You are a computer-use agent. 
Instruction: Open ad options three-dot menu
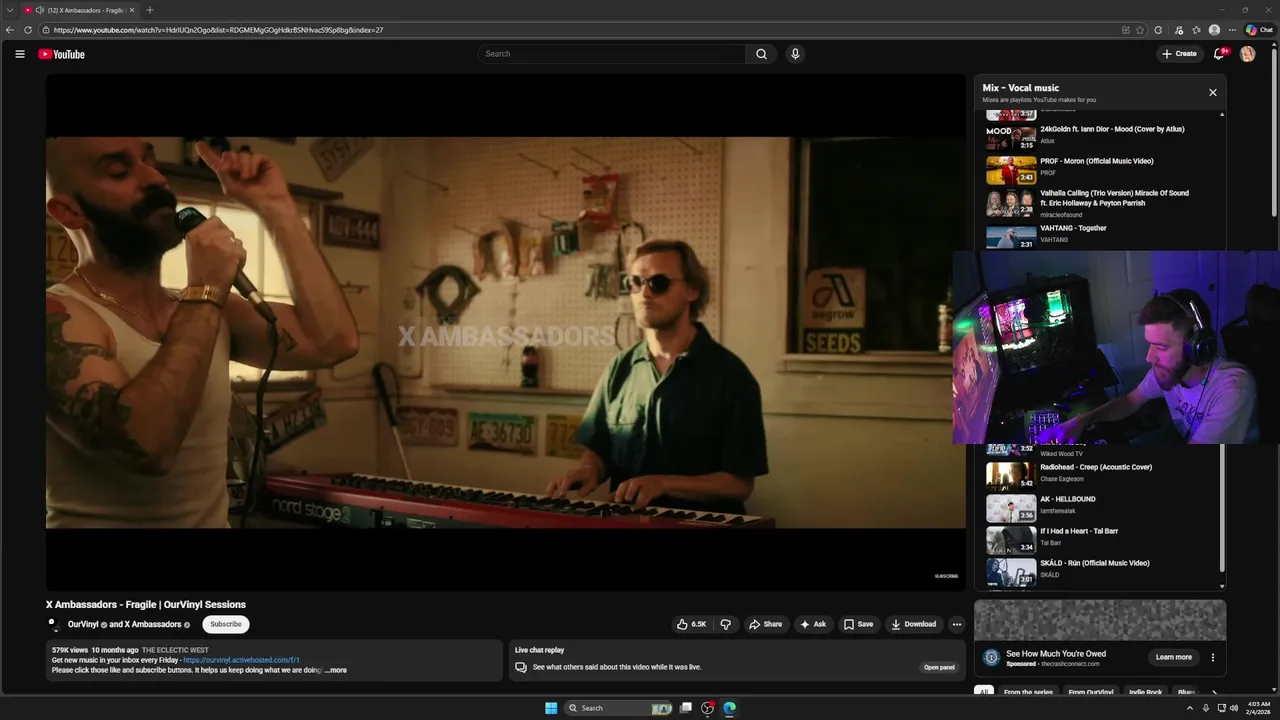click(x=1213, y=657)
